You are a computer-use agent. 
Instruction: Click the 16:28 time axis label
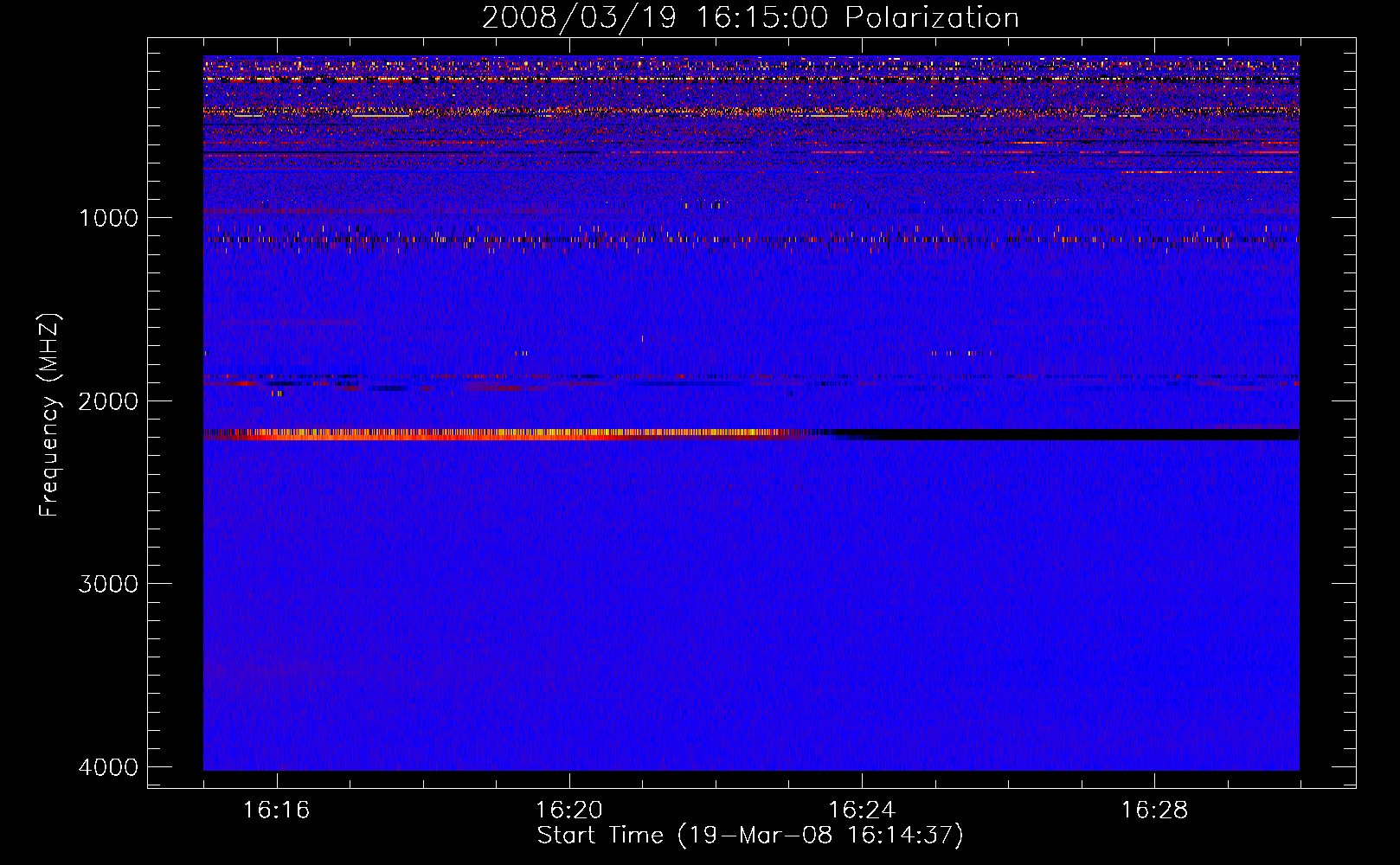1154,811
